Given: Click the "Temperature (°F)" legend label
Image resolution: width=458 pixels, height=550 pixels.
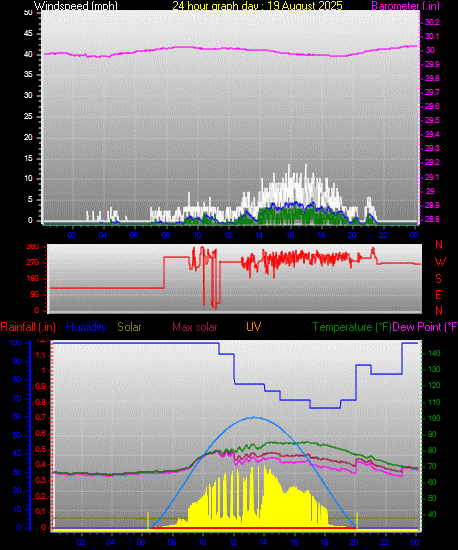Looking at the screenshot, I should tap(352, 327).
